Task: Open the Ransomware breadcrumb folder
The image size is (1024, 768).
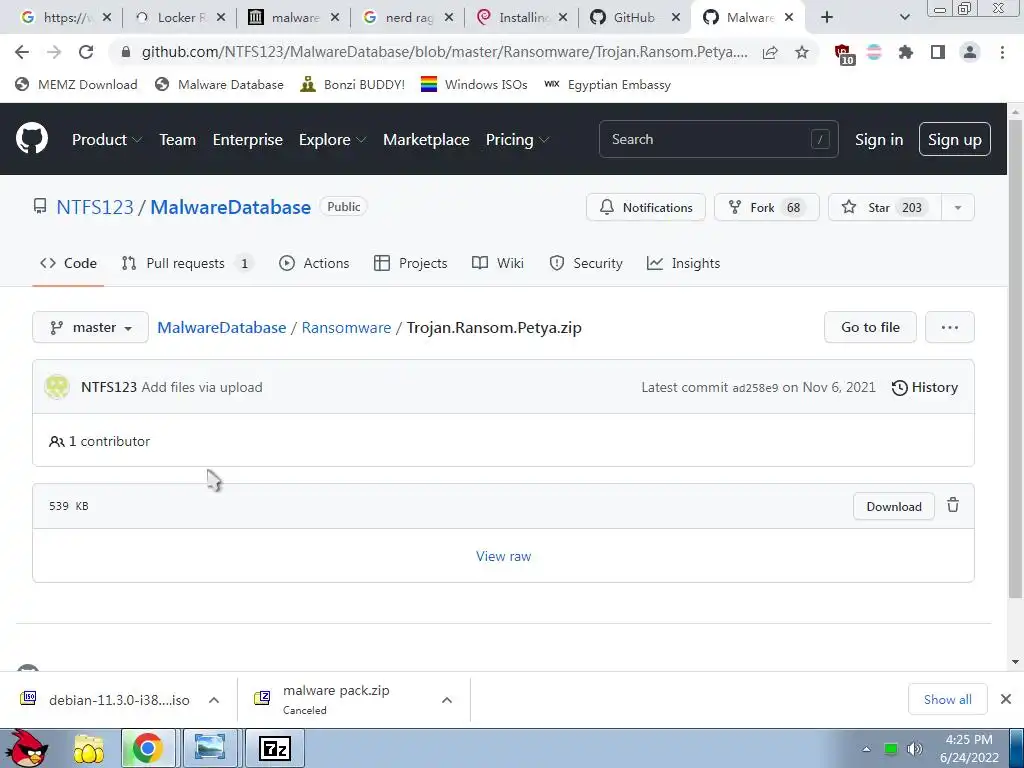Action: coord(346,327)
